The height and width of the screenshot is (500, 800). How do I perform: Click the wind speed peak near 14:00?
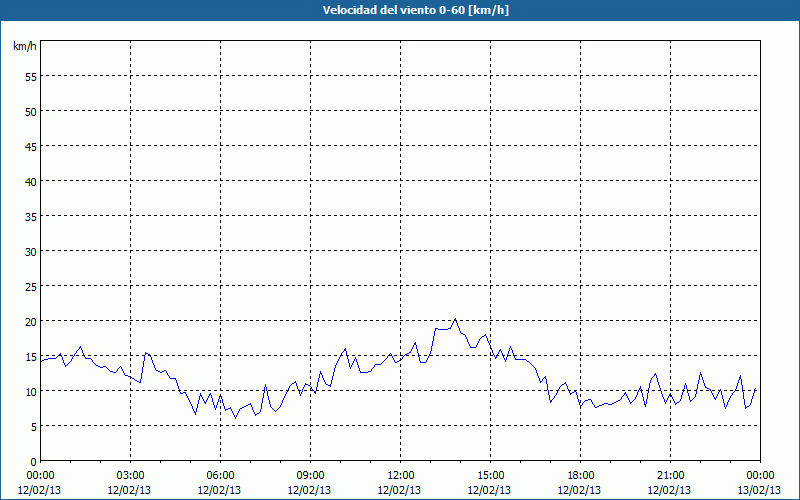pyautogui.click(x=455, y=319)
